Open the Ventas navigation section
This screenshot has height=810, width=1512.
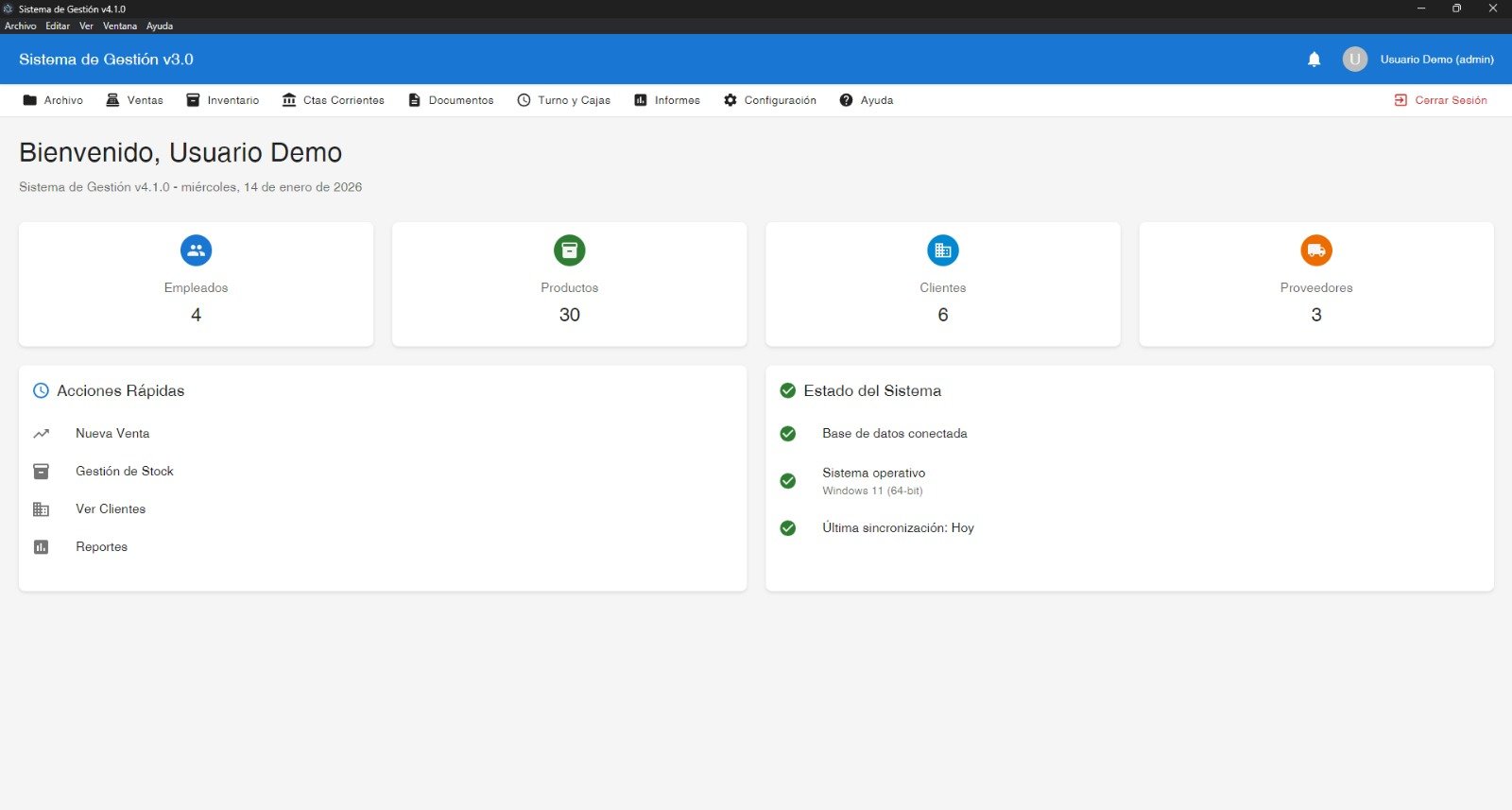coord(134,100)
